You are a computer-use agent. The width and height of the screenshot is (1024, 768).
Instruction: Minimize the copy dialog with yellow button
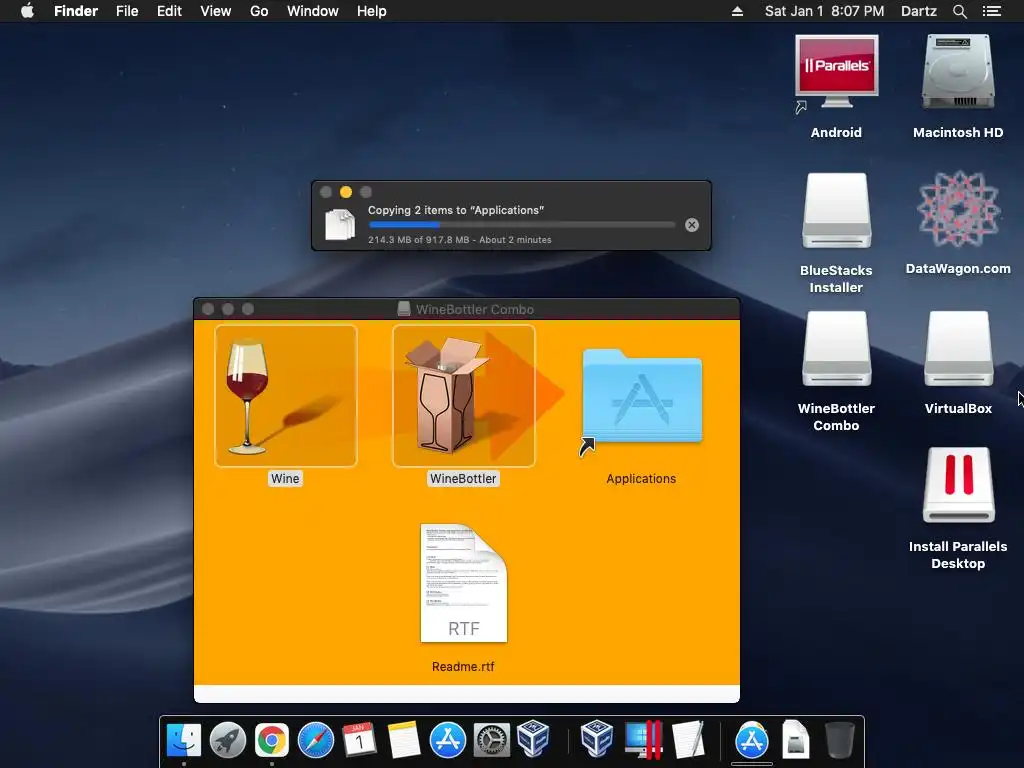pos(346,192)
